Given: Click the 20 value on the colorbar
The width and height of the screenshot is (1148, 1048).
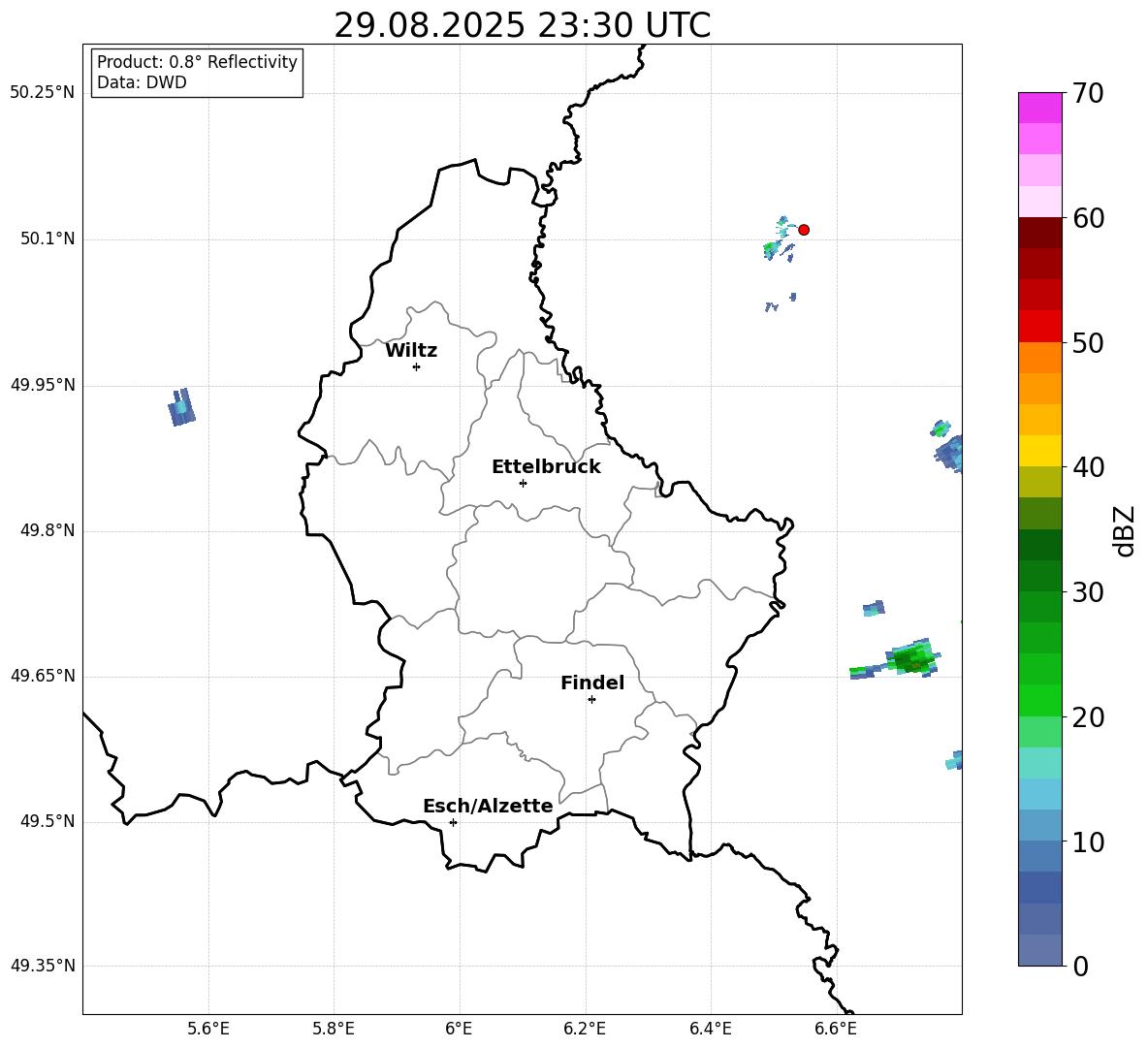Looking at the screenshot, I should [1088, 717].
